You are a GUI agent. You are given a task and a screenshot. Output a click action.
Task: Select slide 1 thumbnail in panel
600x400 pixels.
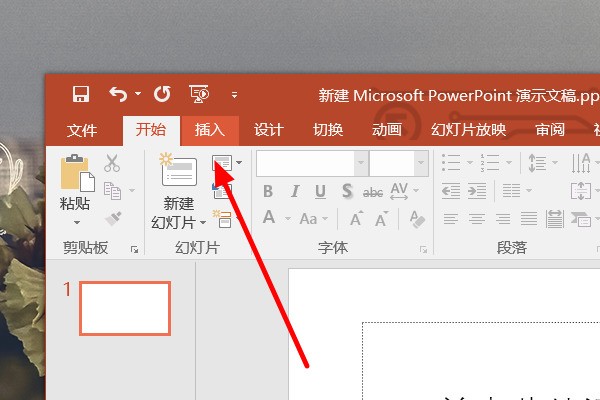125,307
